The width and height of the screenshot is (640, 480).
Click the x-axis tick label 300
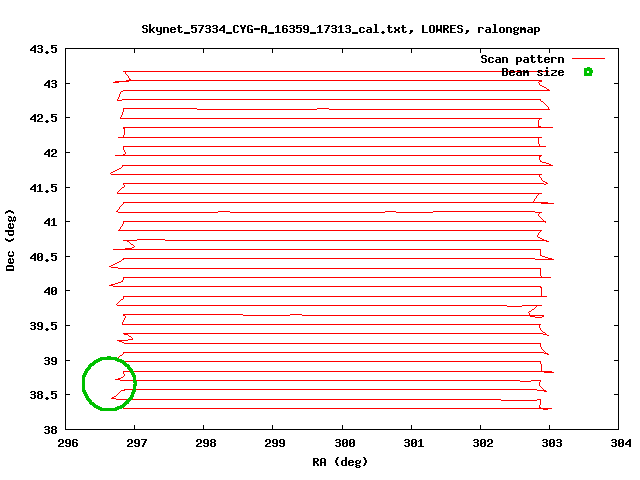tap(344, 443)
